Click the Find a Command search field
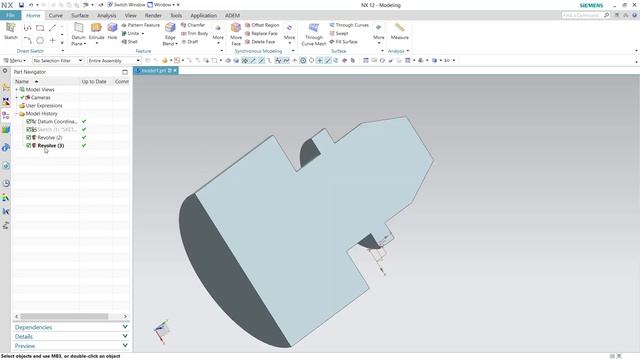Image resolution: width=640 pixels, height=360 pixels. pos(586,15)
